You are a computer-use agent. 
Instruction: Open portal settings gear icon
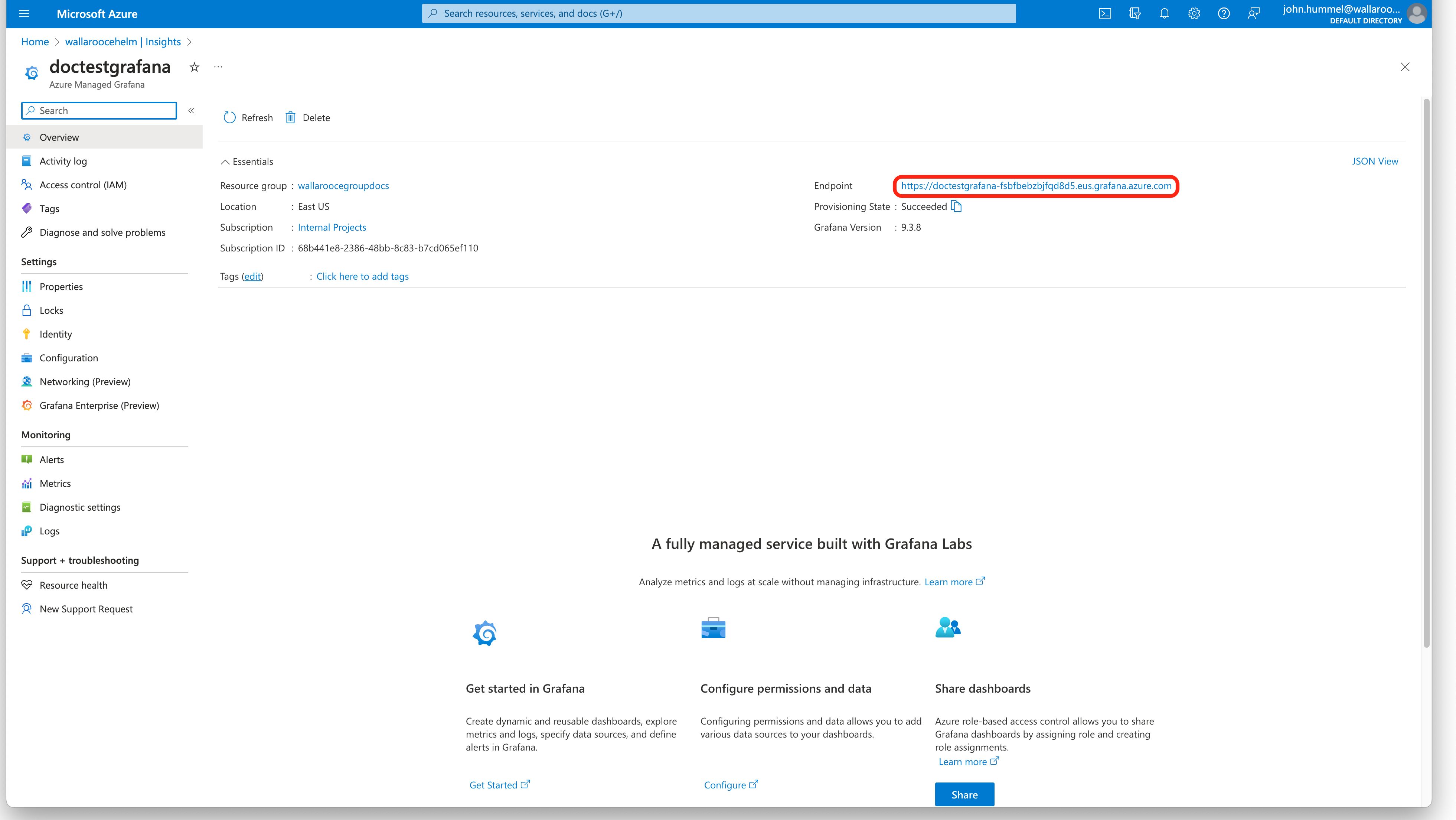coord(1194,14)
